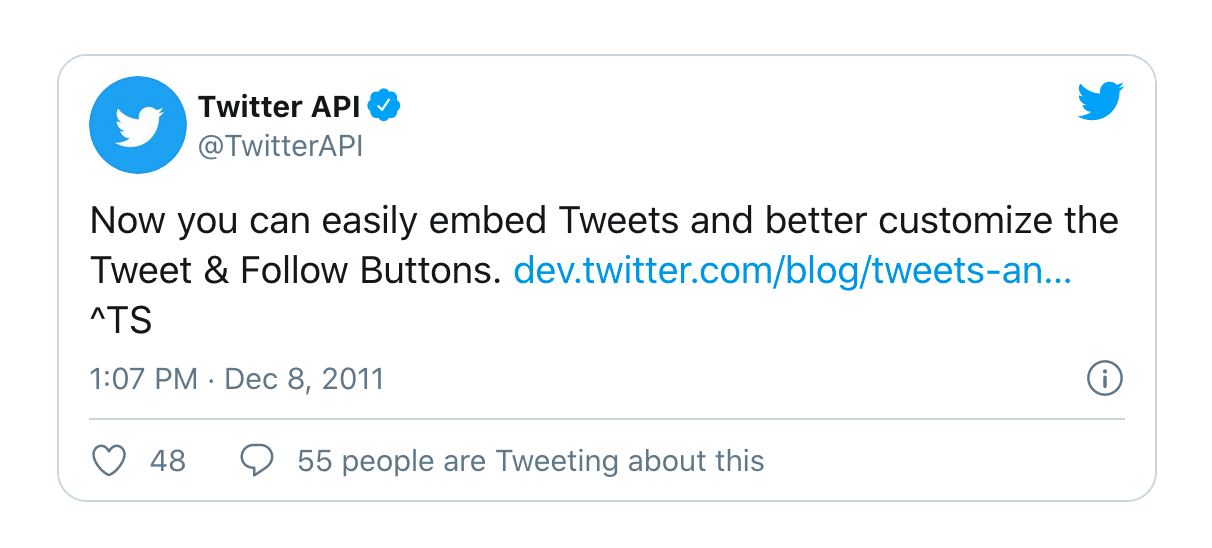Viewport: 1212px width, 548px height.
Task: Open the tweet info circle icon
Action: click(x=1104, y=379)
